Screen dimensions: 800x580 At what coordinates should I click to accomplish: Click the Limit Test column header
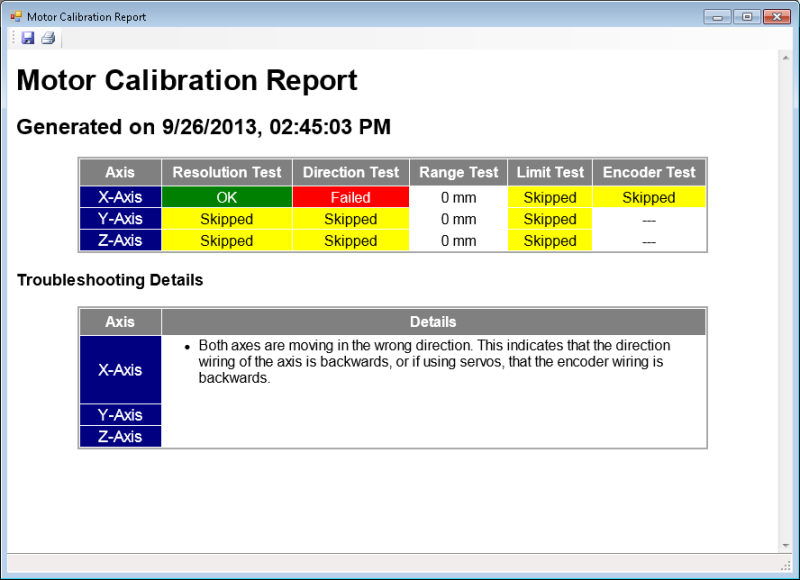549,172
